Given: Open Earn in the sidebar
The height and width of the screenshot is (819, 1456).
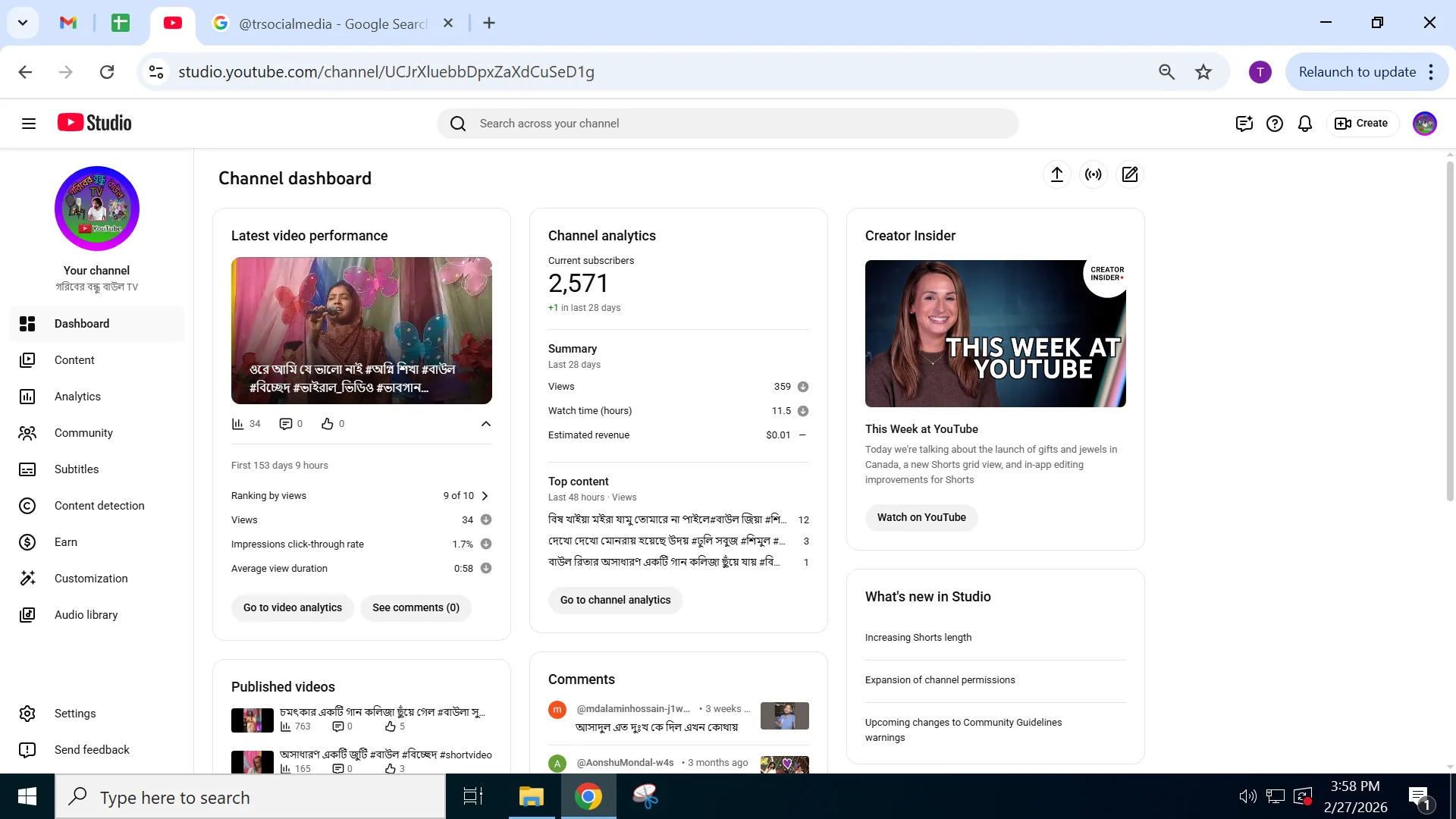Looking at the screenshot, I should tap(97, 542).
